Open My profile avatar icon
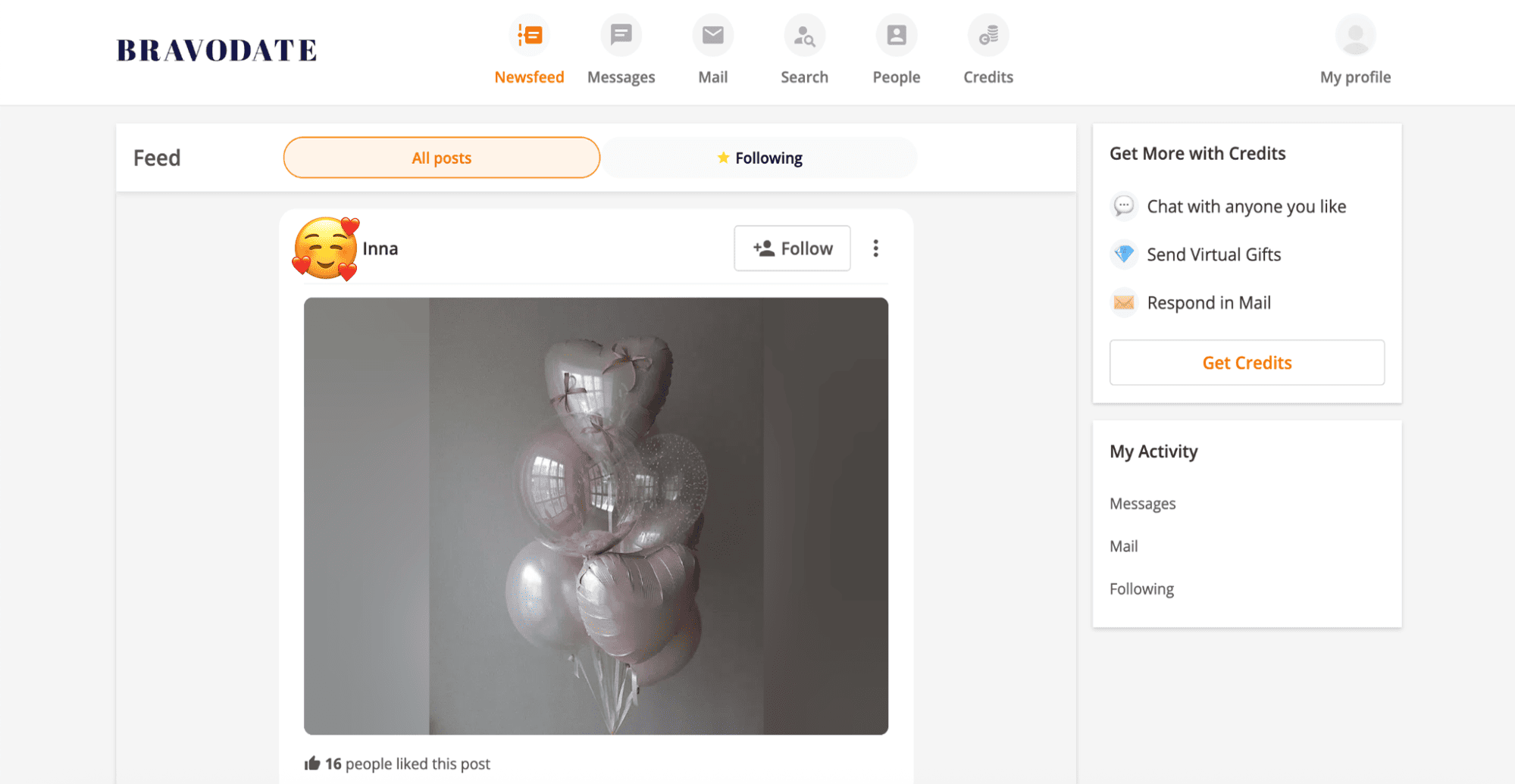 pyautogui.click(x=1355, y=34)
